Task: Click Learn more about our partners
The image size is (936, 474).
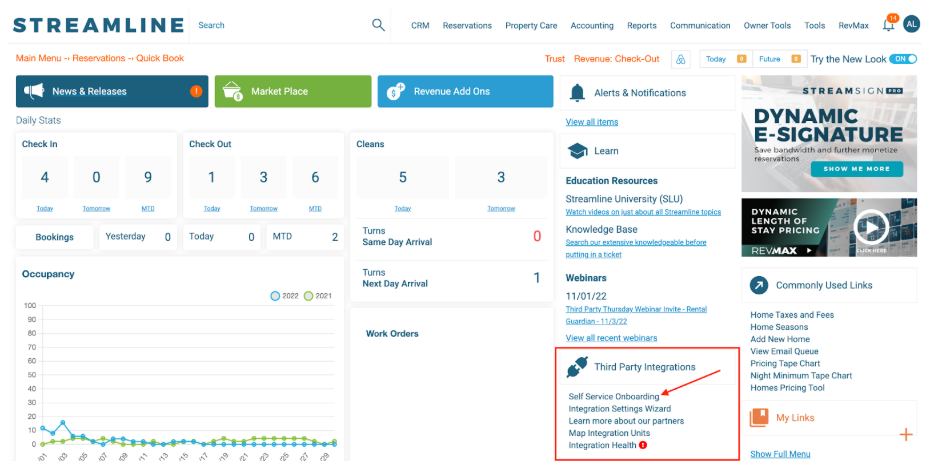Action: click(626, 421)
